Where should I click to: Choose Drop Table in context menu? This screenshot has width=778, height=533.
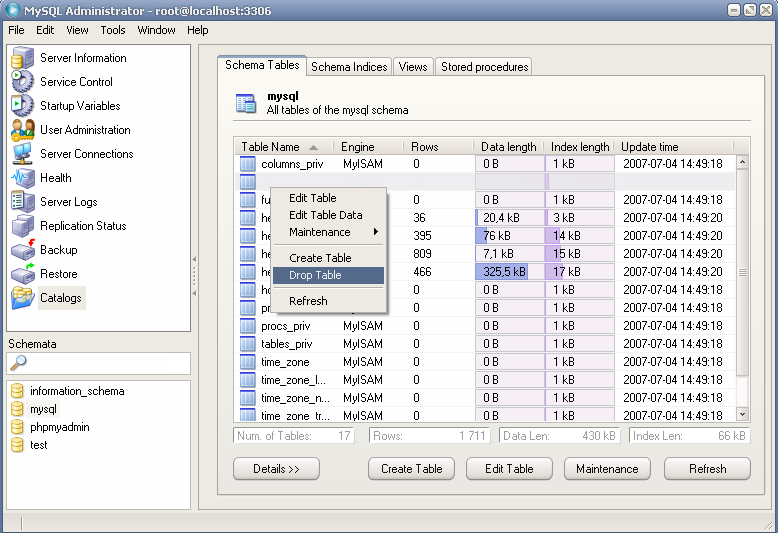click(x=329, y=275)
